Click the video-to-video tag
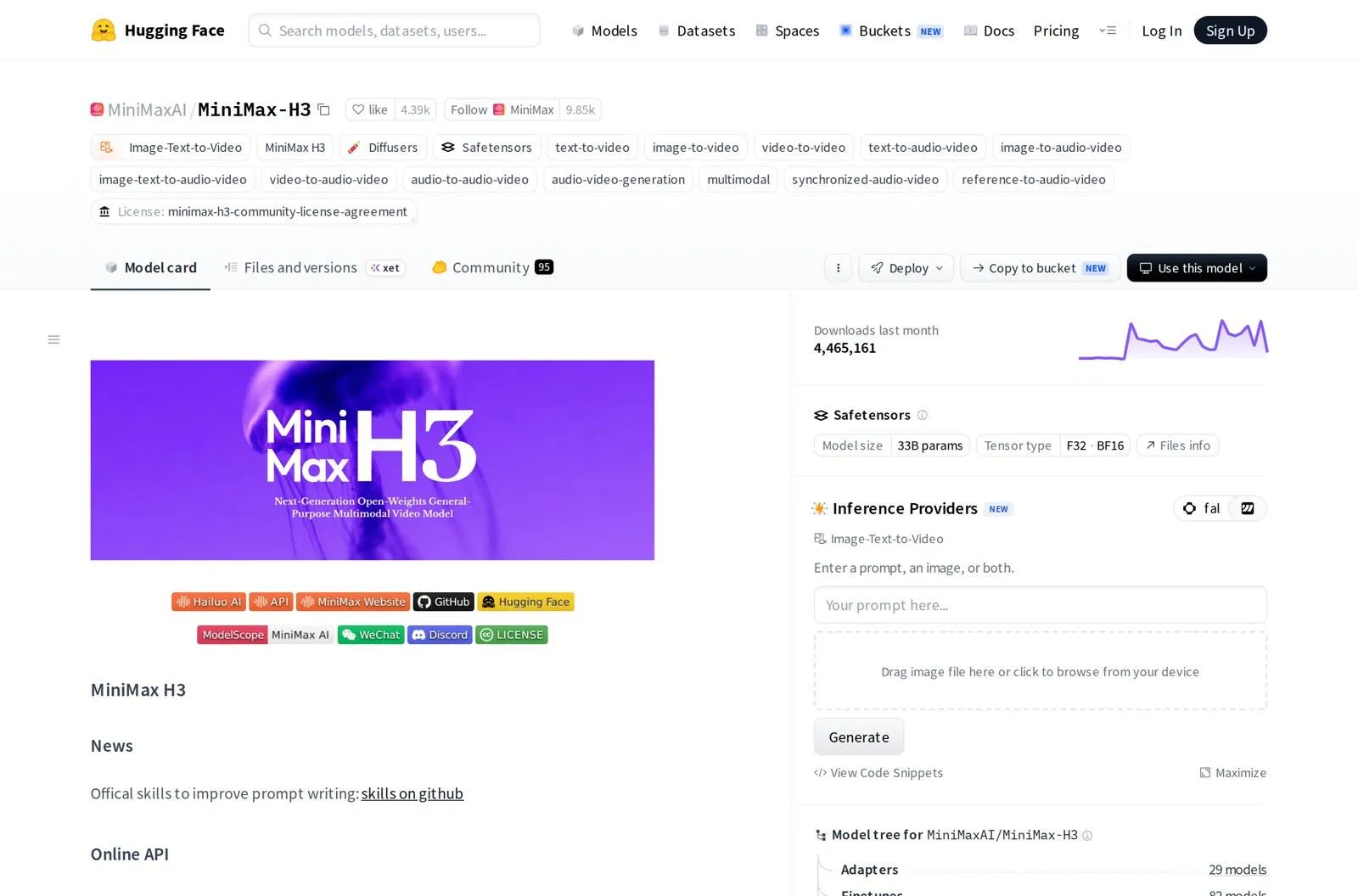1358x896 pixels. [804, 147]
